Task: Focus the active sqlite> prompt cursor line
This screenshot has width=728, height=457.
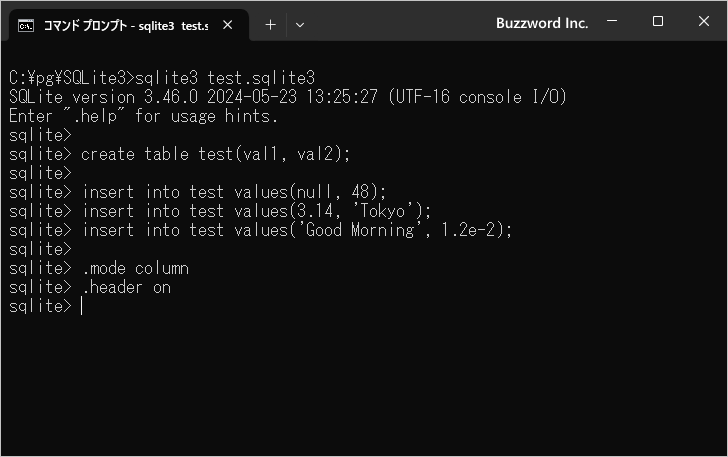Action: click(x=82, y=307)
